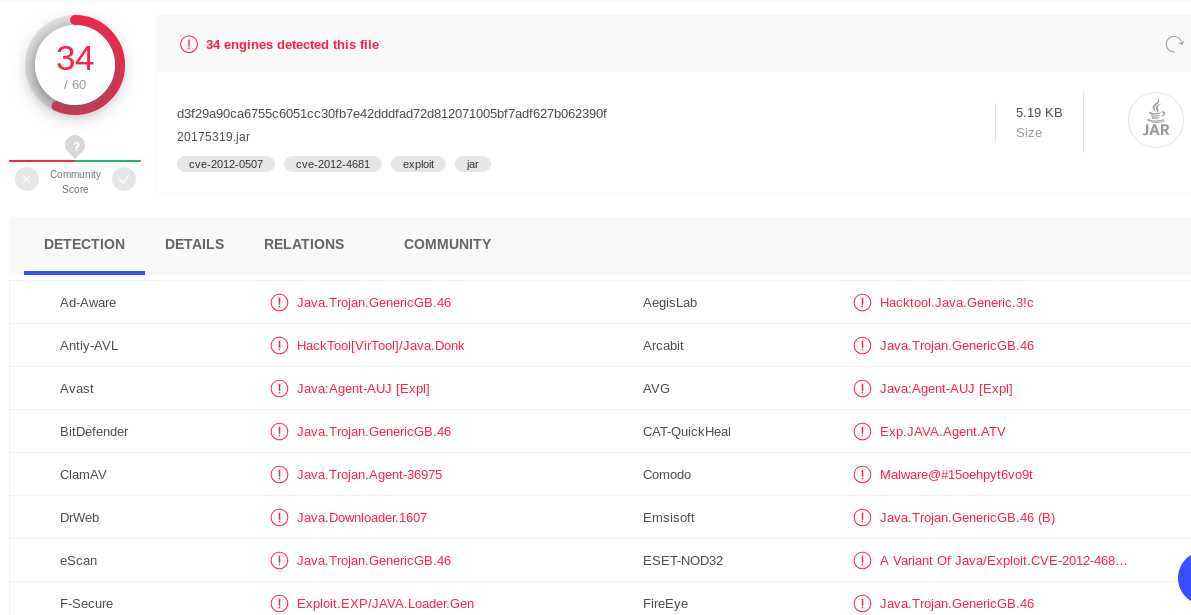The width and height of the screenshot is (1191, 615).
Task: Click the warning icon in the Avast row
Action: click(279, 389)
